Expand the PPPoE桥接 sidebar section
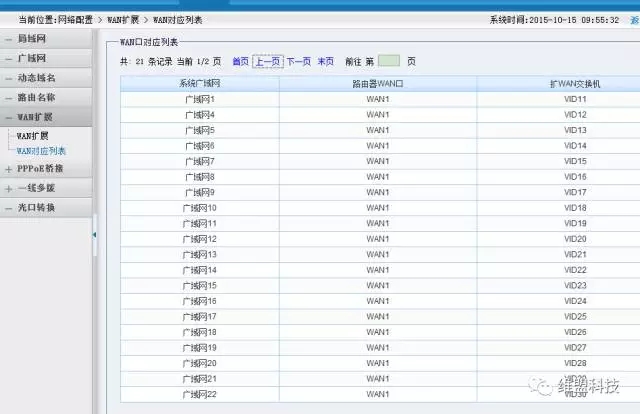This screenshot has height=414, width=640. point(38,170)
